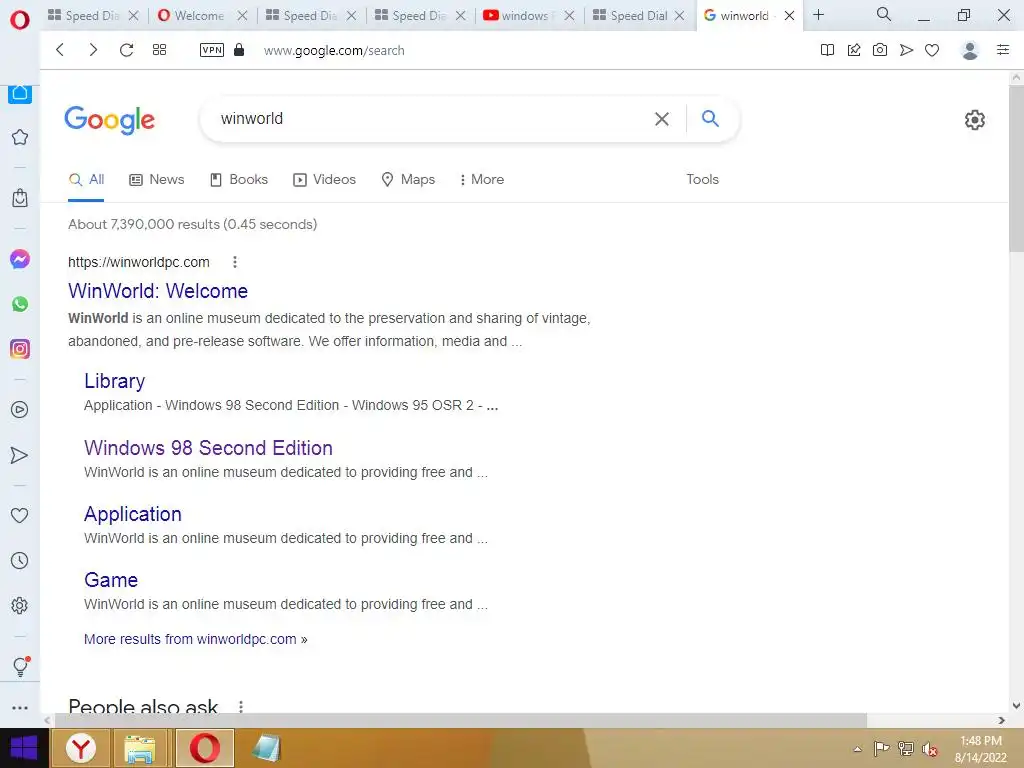Reload the current Google page
This screenshot has height=768, width=1024.
pyautogui.click(x=127, y=50)
